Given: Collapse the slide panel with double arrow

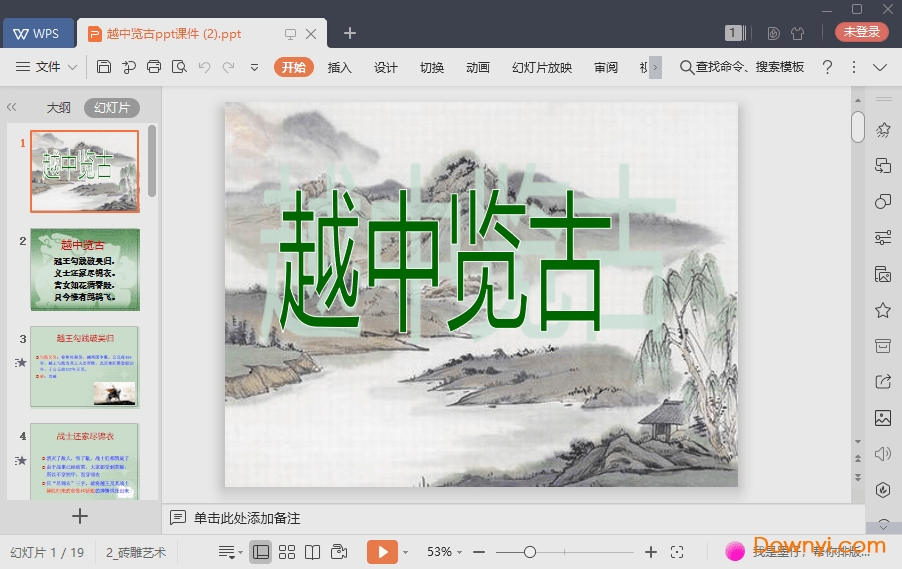Looking at the screenshot, I should [12, 107].
